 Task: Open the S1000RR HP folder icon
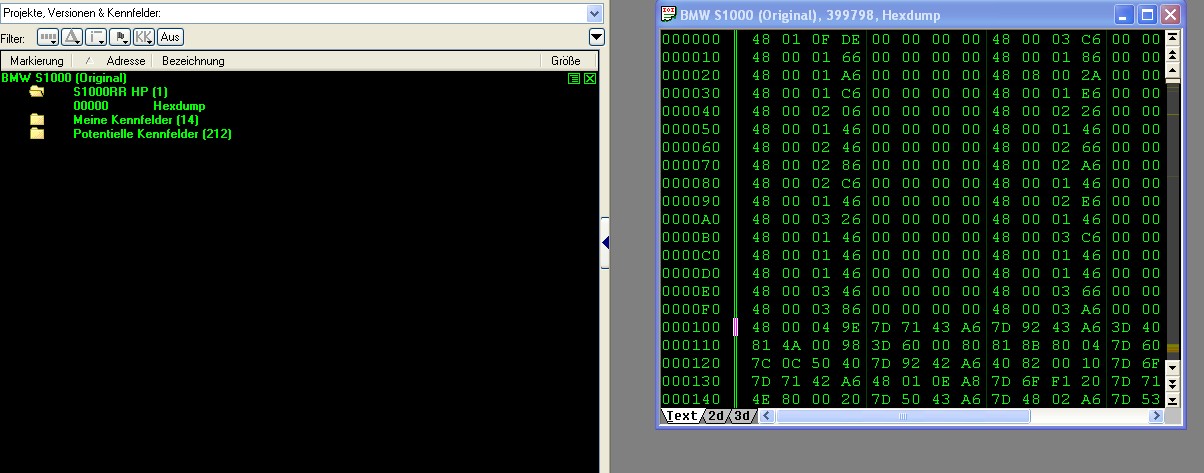click(37, 91)
